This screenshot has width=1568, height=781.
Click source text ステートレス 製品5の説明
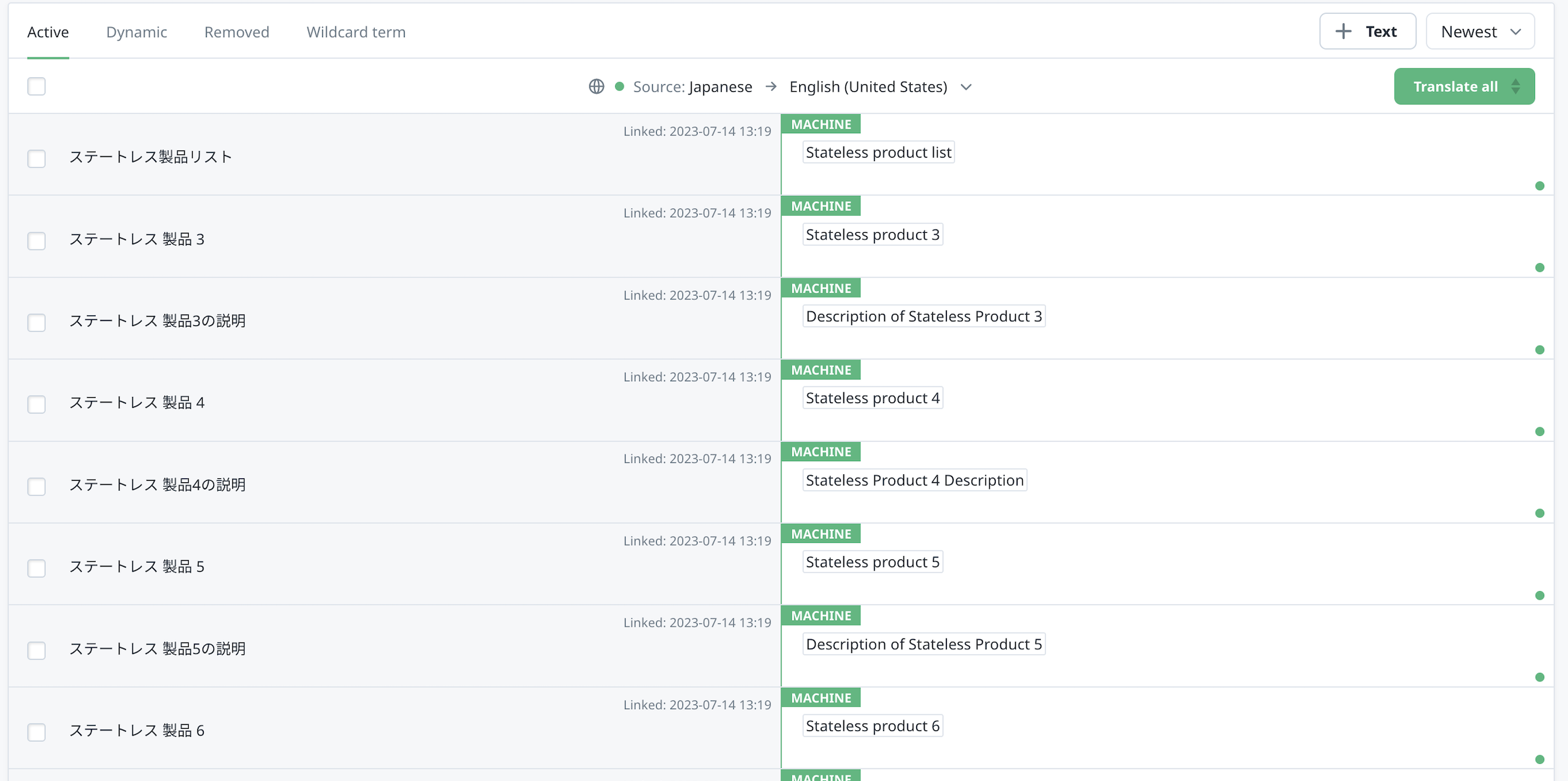158,648
